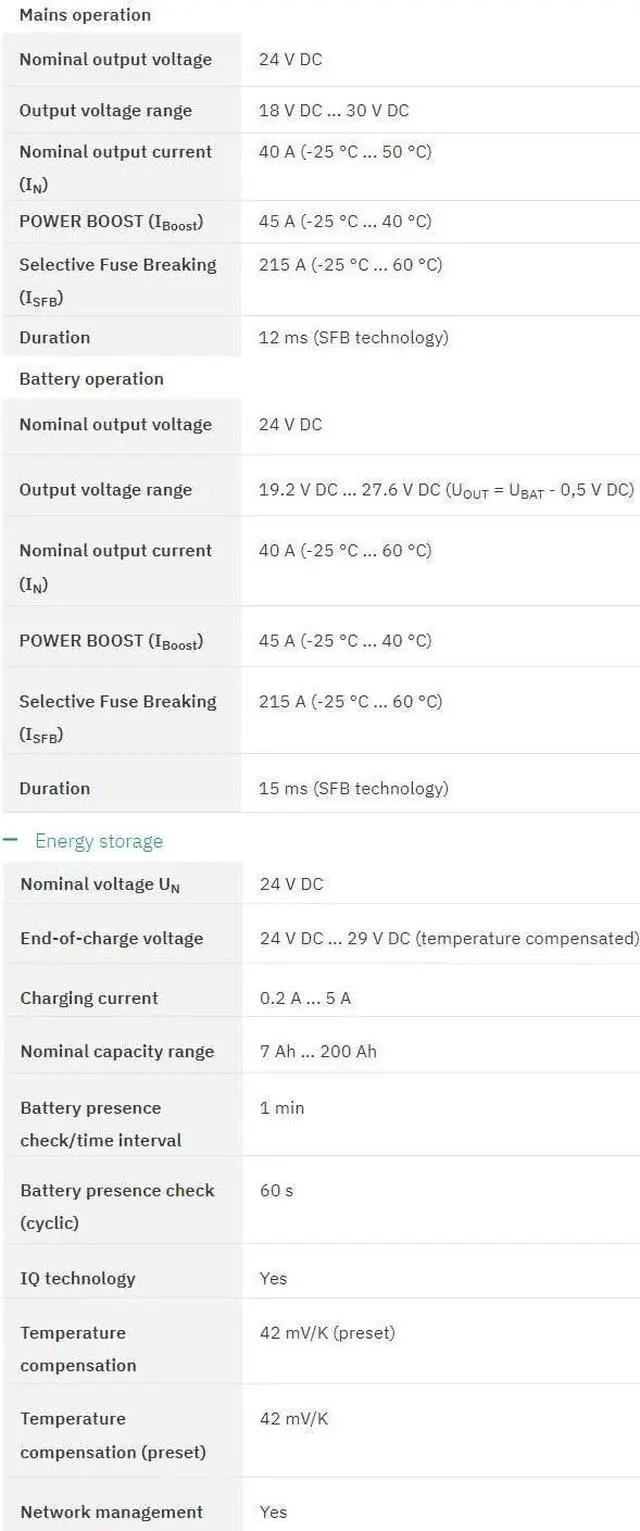Click the End-of-charge voltage label

(x=111, y=938)
